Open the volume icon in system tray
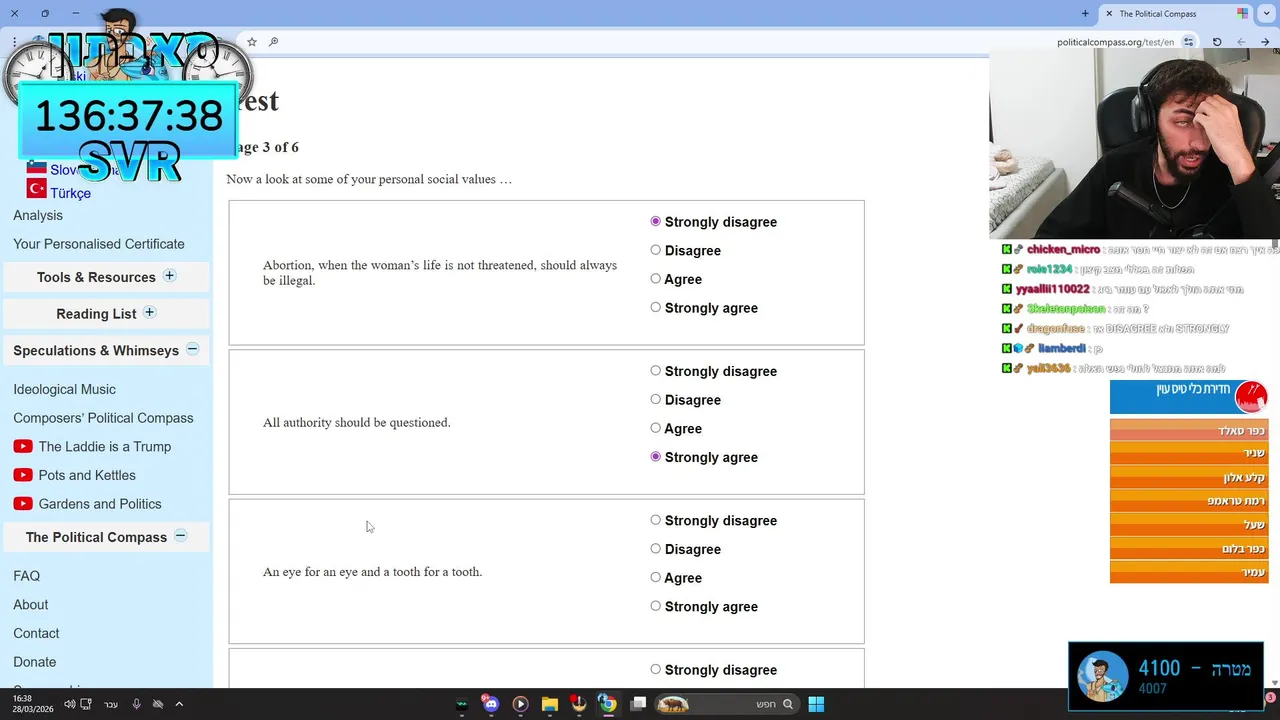The height and width of the screenshot is (720, 1280). (70, 704)
